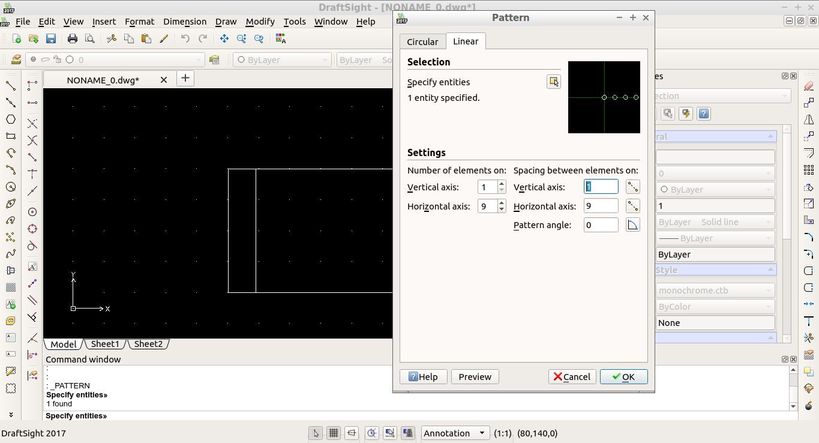Click the Pattern angle input field

click(601, 225)
